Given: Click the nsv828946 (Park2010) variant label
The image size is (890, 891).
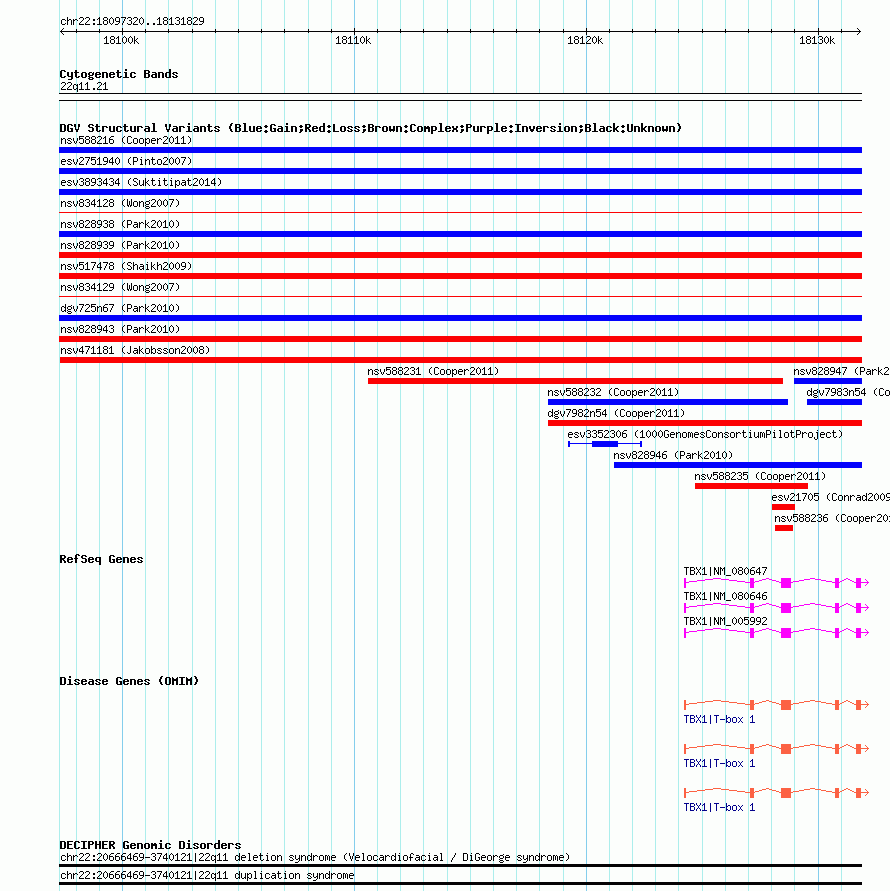Looking at the screenshot, I should tap(673, 456).
